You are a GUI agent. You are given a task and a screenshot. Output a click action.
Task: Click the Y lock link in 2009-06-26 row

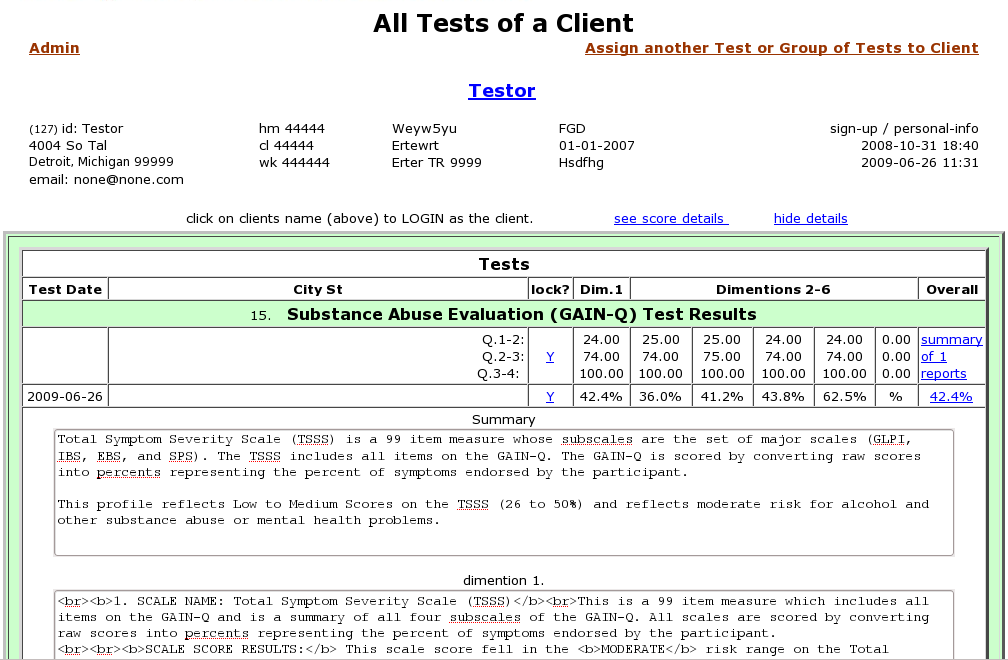(550, 397)
